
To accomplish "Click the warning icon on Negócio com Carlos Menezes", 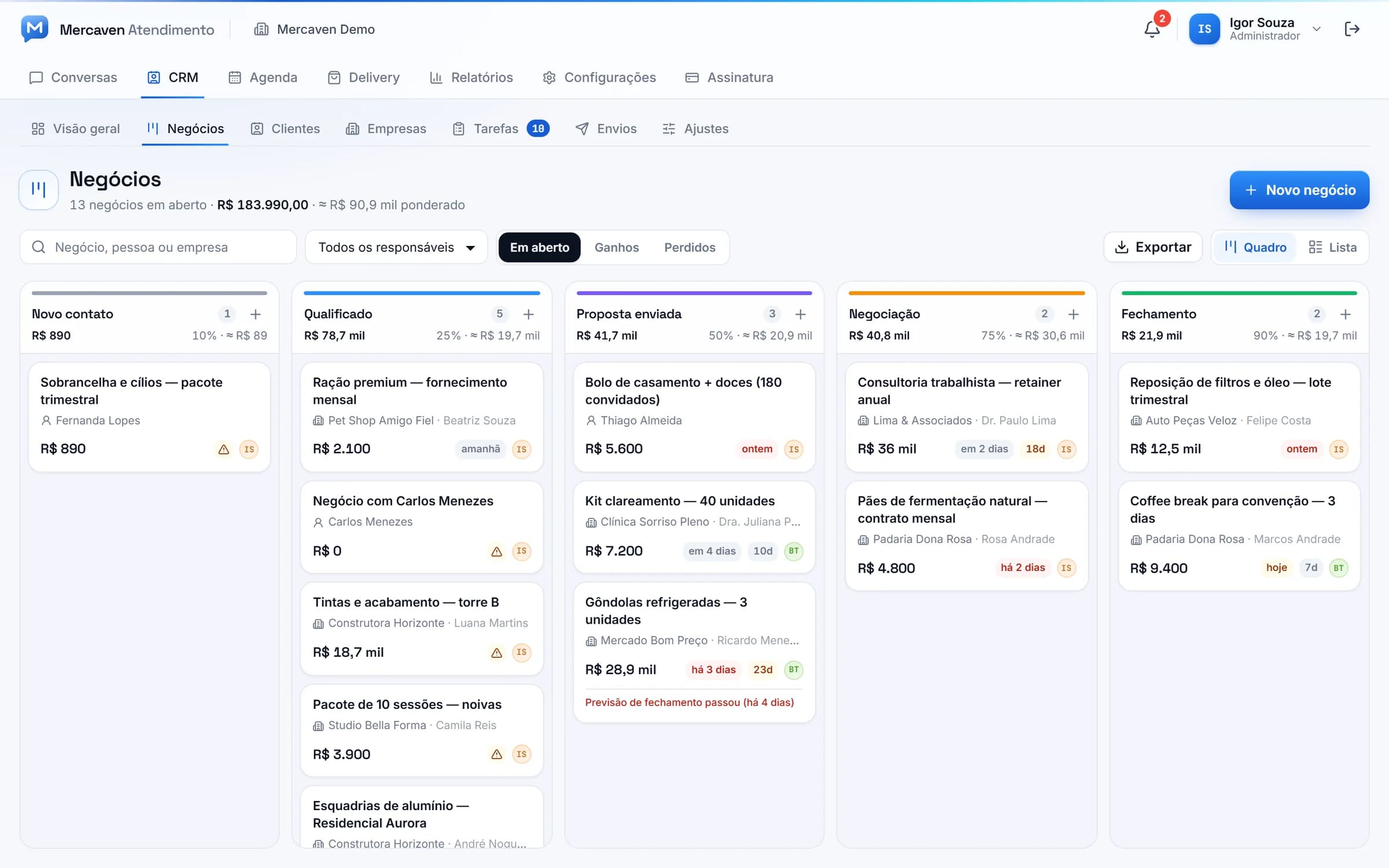I will [x=497, y=551].
